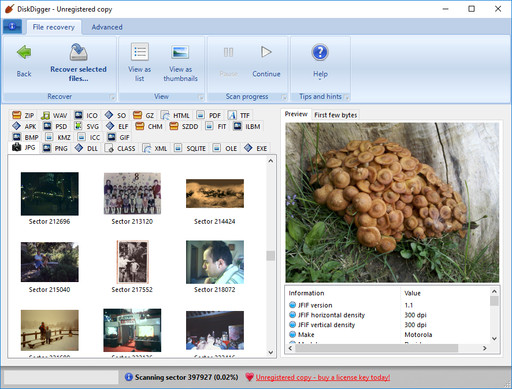Click the buy a license key link

tap(323, 377)
